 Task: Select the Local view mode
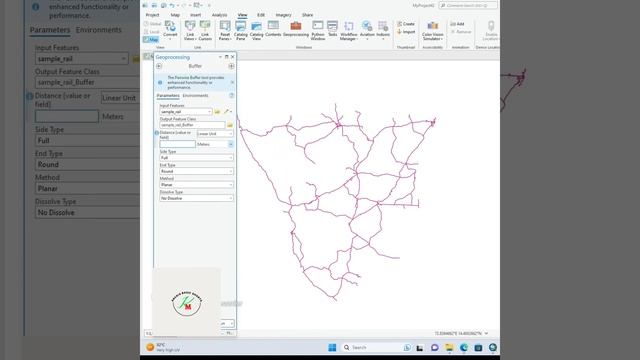[x=152, y=32]
